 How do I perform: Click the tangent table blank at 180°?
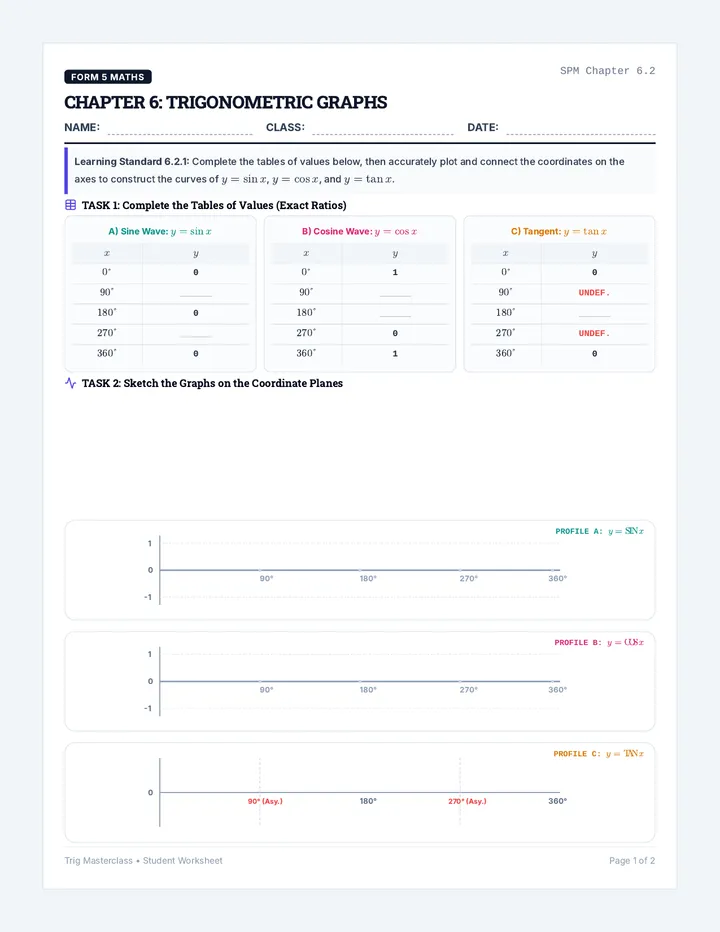tap(595, 313)
